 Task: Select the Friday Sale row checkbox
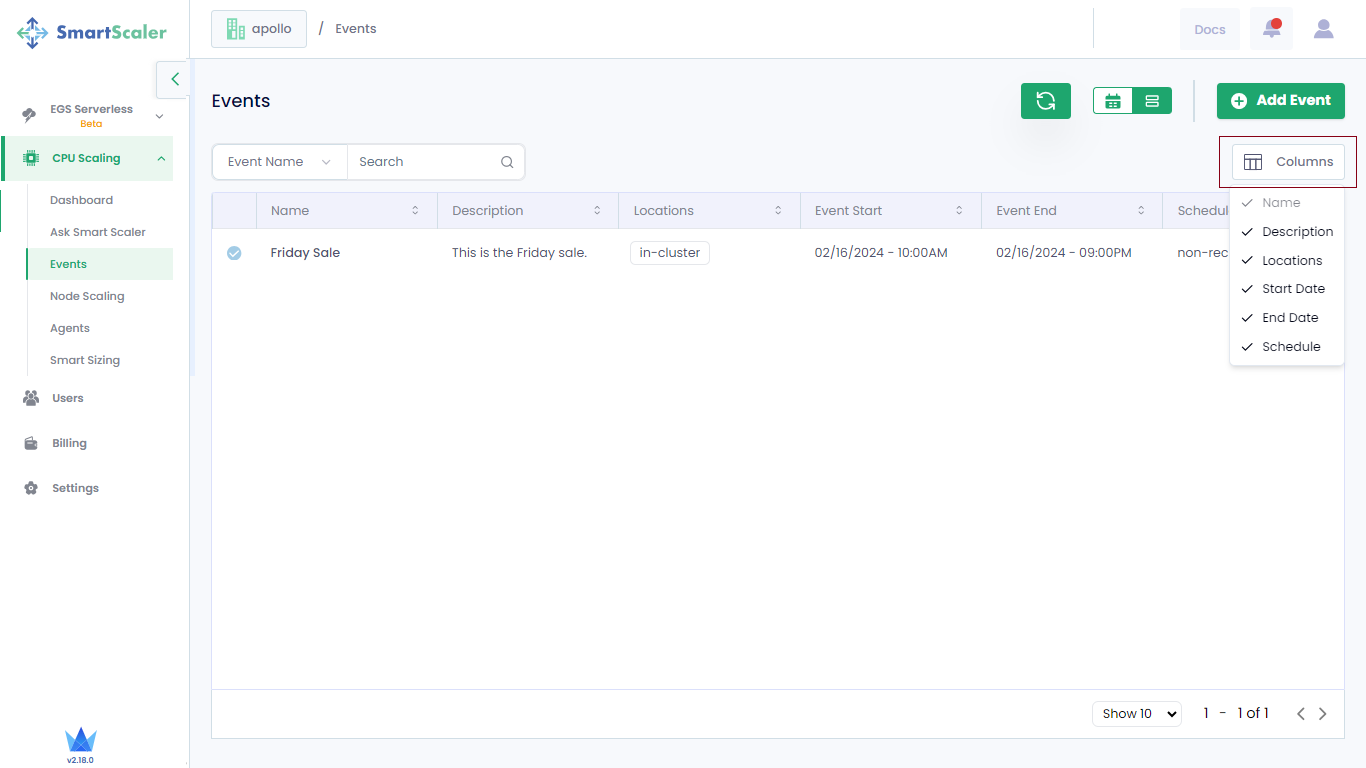pyautogui.click(x=234, y=253)
